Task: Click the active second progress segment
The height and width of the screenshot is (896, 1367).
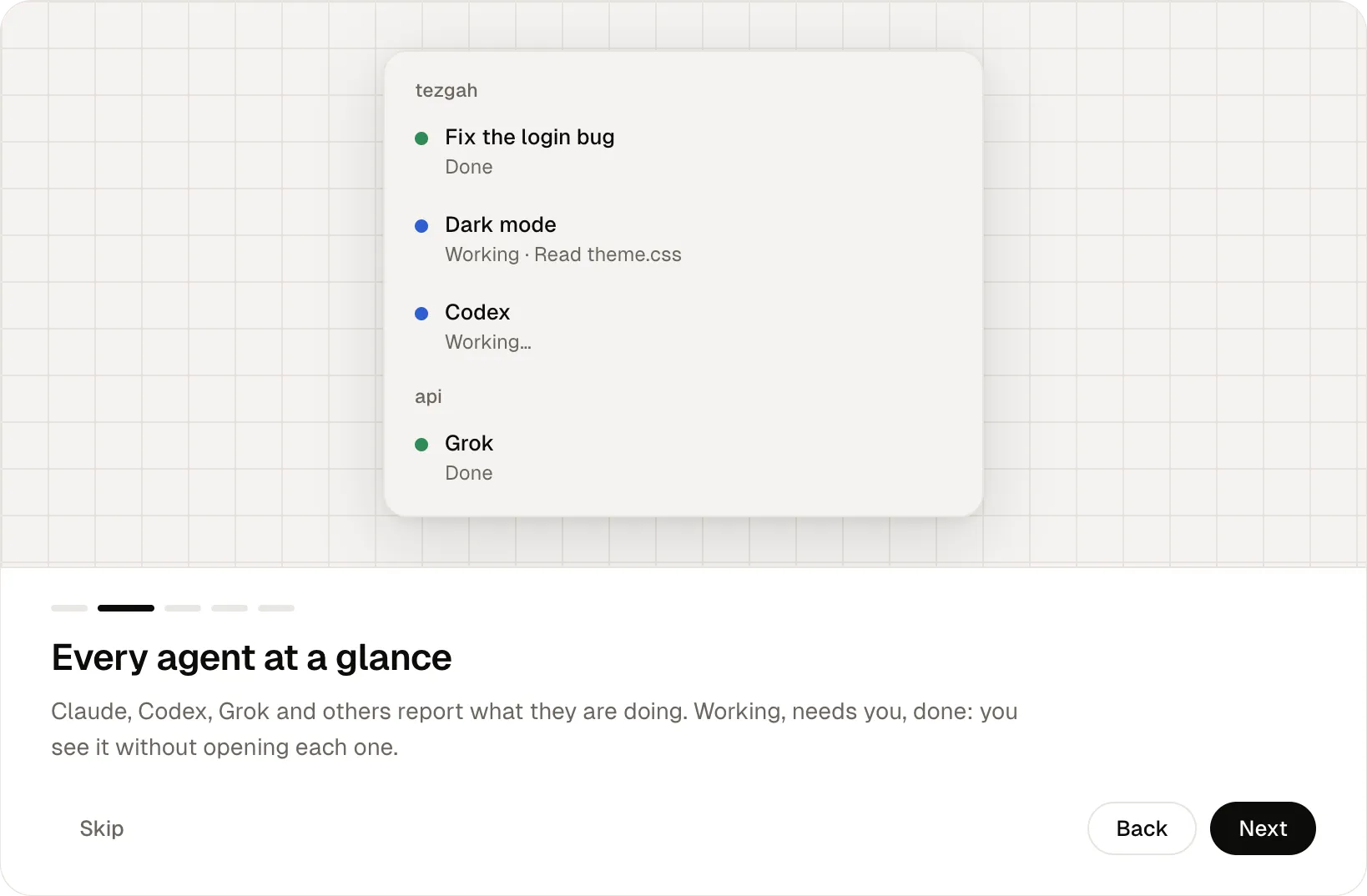Action: click(126, 608)
